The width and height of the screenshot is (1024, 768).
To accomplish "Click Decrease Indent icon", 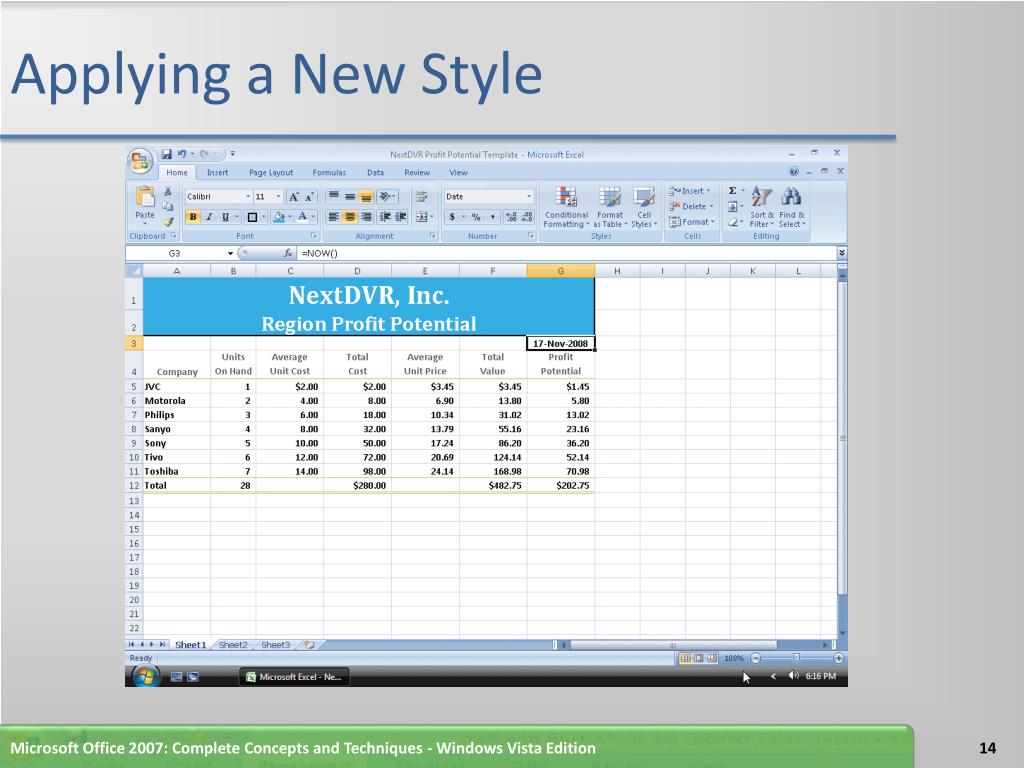I will pos(385,217).
